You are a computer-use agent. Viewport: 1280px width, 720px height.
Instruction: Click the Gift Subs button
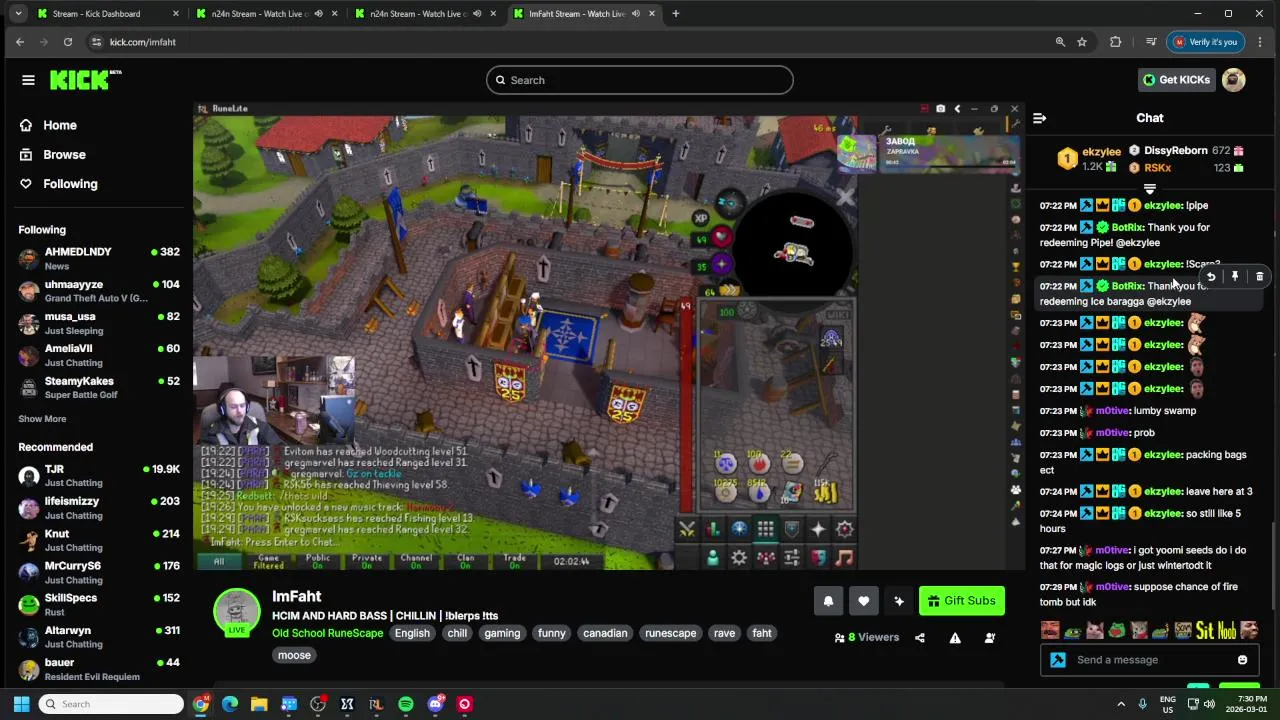point(962,601)
